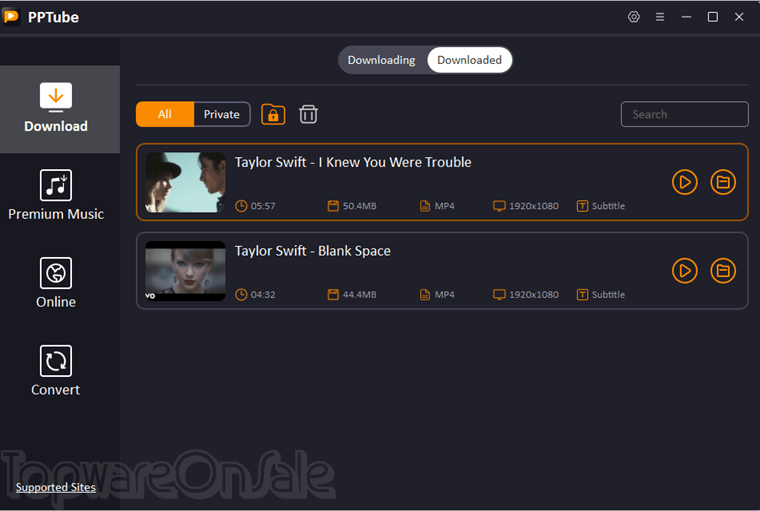Click the private folder lock icon
This screenshot has height=511, width=760.
[x=273, y=114]
